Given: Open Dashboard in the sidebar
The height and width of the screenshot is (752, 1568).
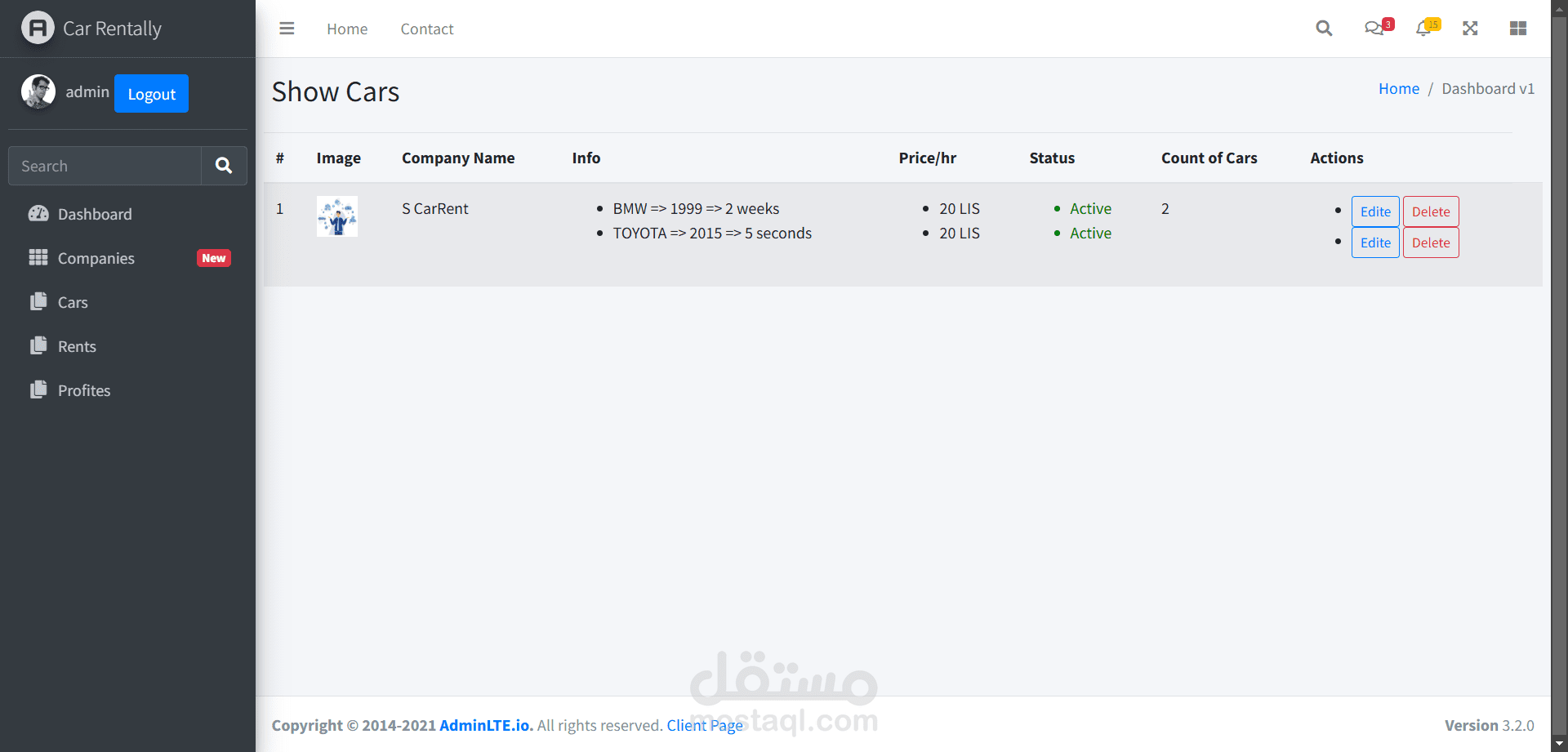Looking at the screenshot, I should 127,214.
